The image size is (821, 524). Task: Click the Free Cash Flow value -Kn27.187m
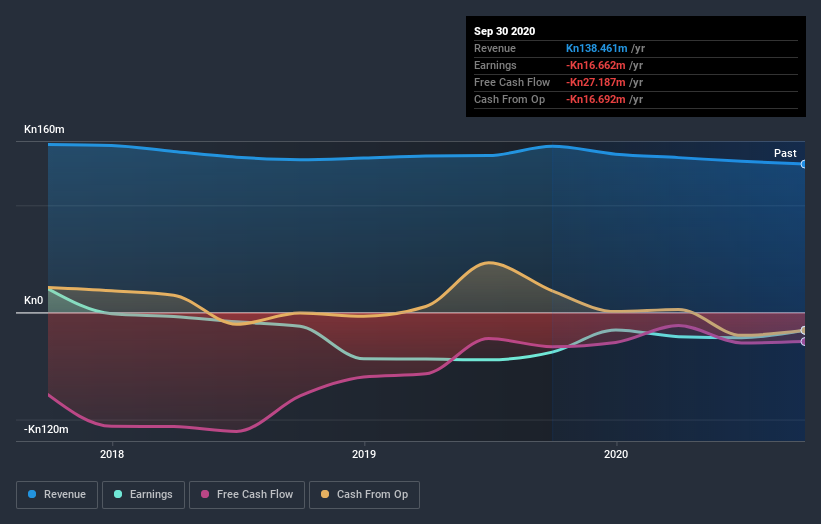(x=595, y=82)
